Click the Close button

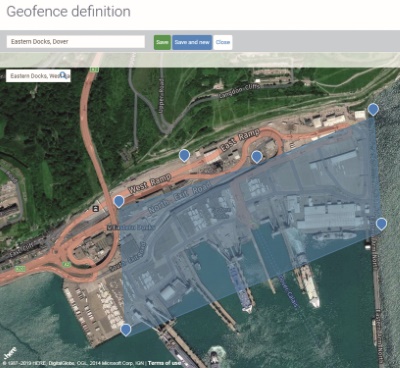223,42
